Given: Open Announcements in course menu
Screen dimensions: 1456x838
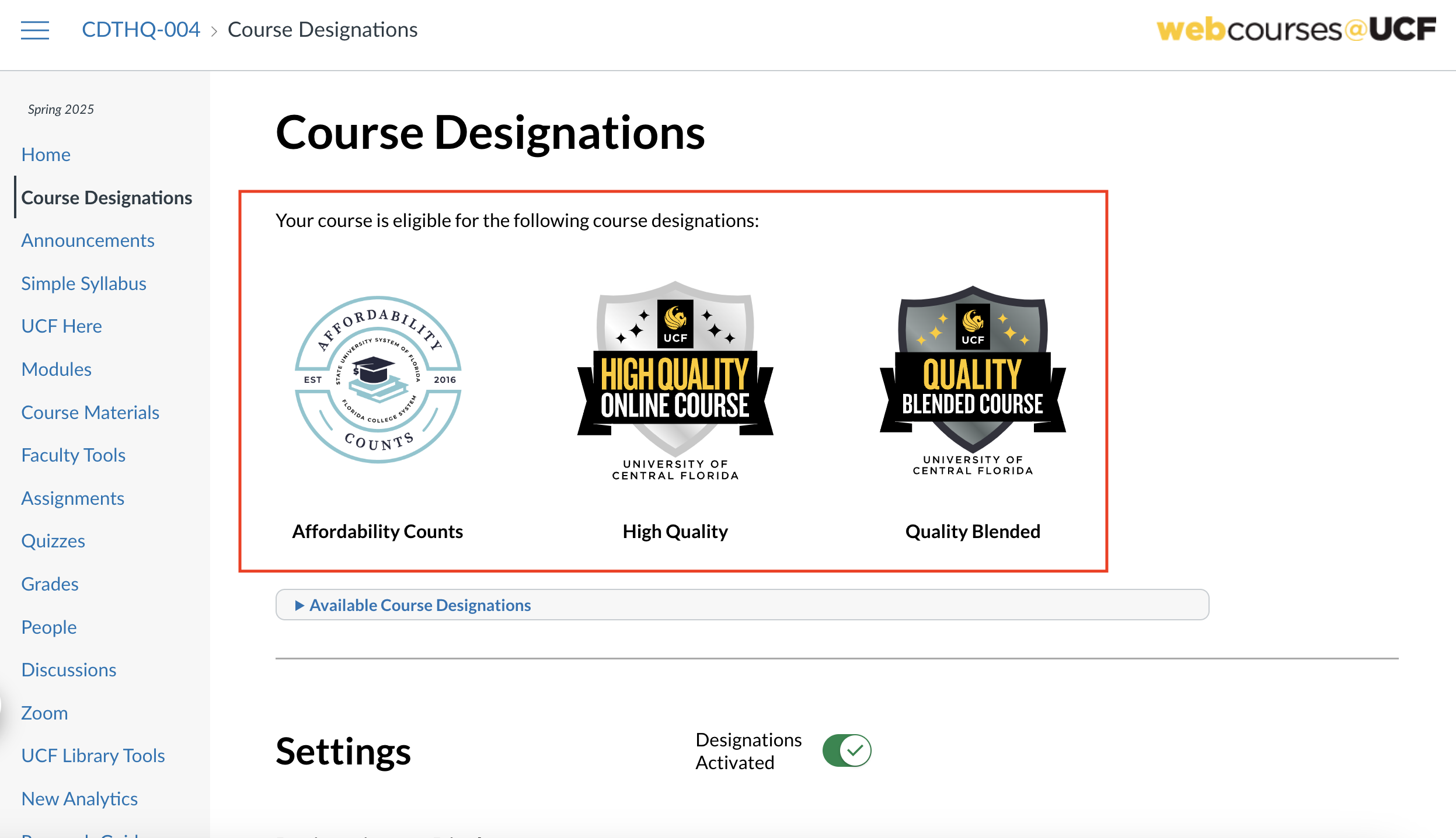Looking at the screenshot, I should [x=88, y=240].
